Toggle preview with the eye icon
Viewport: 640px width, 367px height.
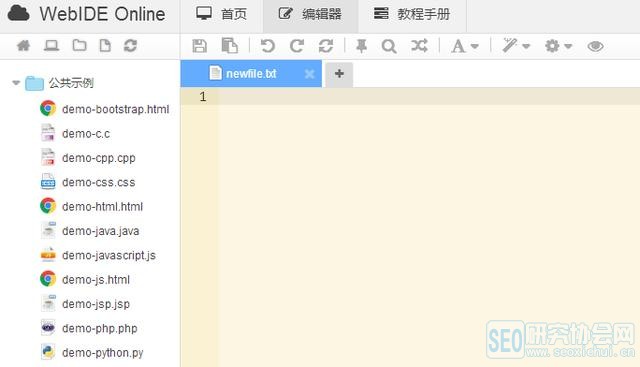click(596, 46)
